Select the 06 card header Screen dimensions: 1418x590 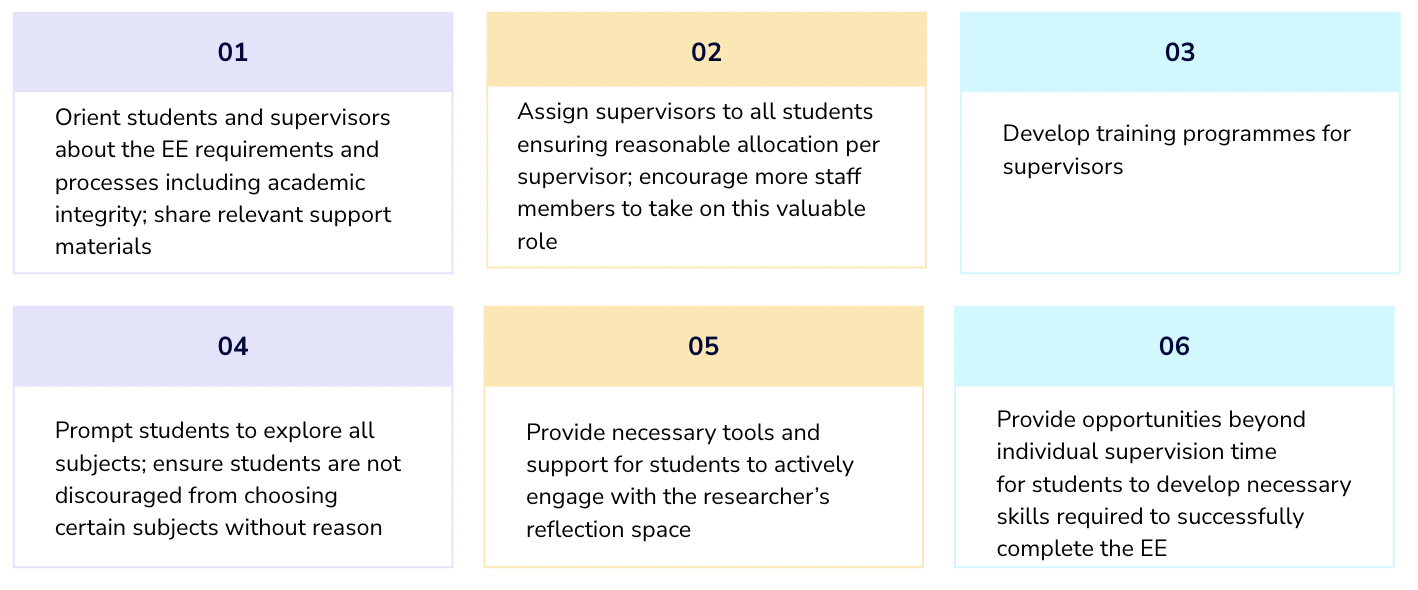click(1174, 346)
